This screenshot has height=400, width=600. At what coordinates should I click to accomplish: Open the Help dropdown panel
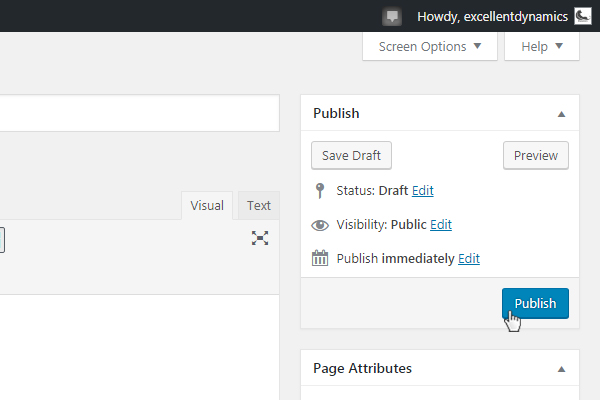pos(542,46)
